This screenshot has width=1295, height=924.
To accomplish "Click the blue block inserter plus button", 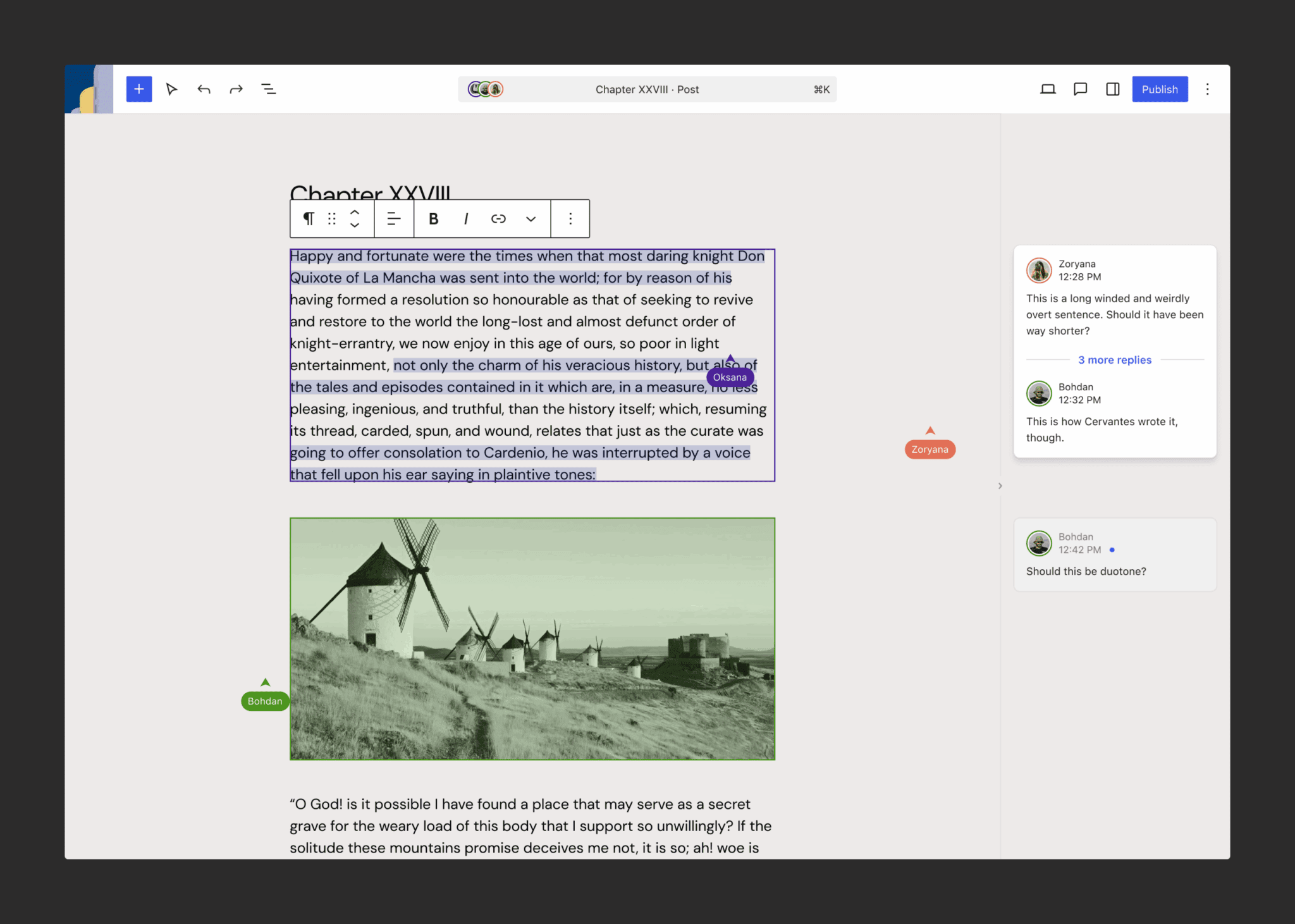I will [x=139, y=89].
